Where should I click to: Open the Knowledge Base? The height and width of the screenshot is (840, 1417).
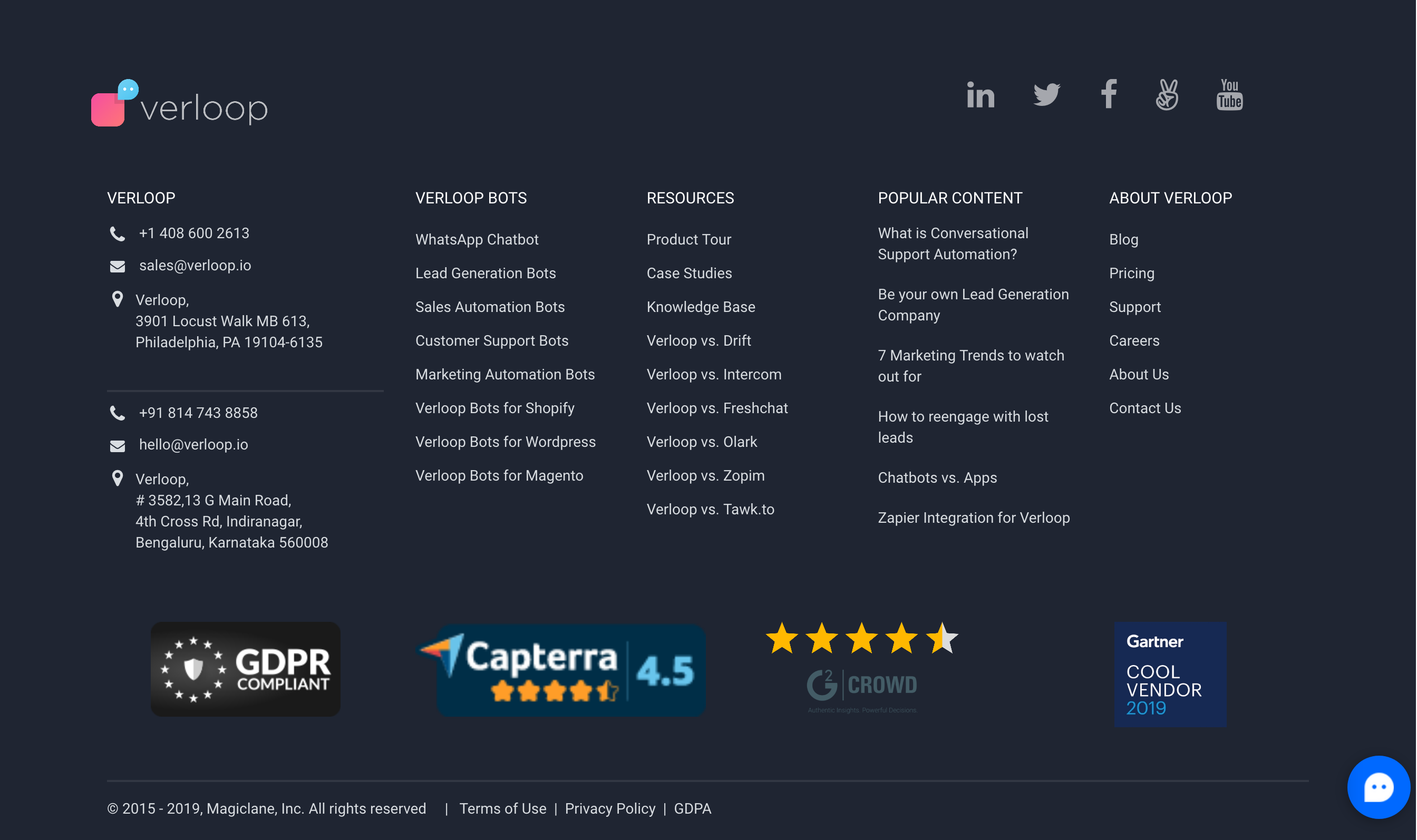click(x=701, y=307)
